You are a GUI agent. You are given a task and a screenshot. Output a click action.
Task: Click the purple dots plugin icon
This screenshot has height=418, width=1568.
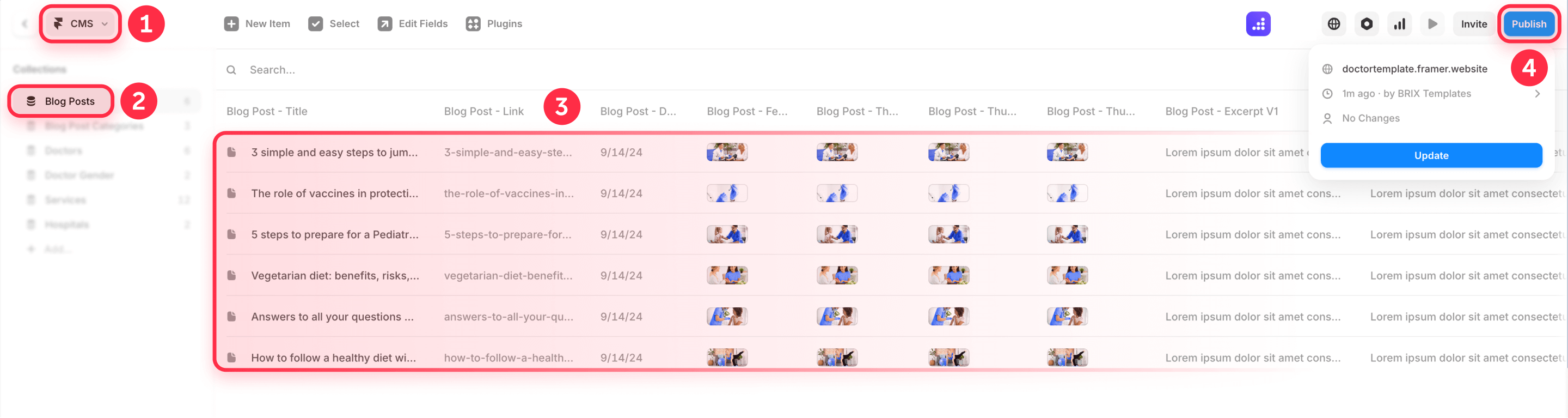[x=1258, y=24]
